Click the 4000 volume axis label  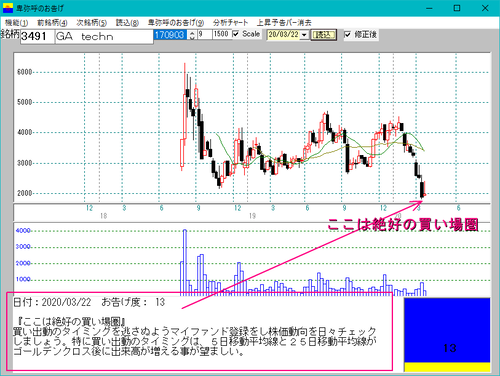[23, 231]
